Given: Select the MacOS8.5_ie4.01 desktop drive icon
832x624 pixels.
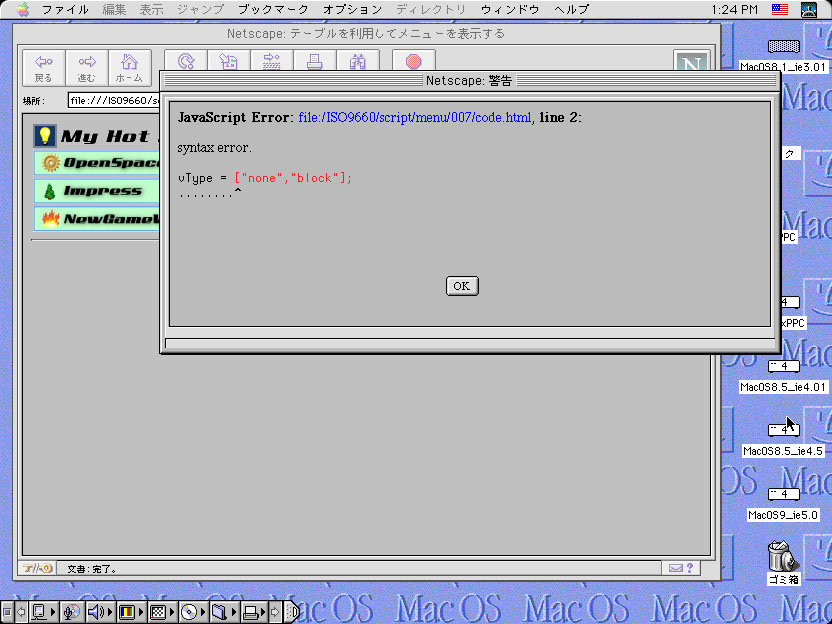Looking at the screenshot, I should coord(783,366).
